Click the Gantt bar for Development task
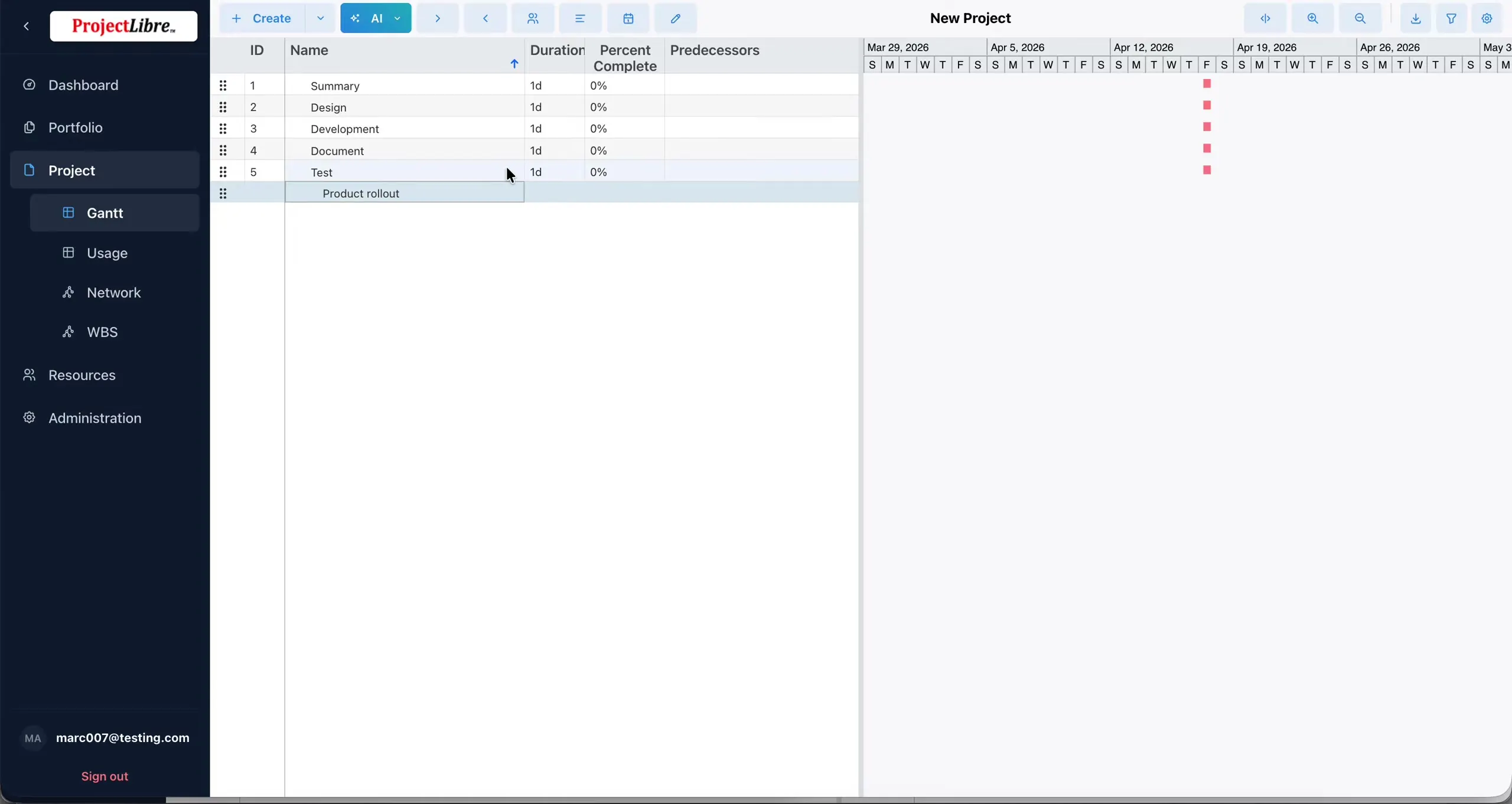Viewport: 1512px width, 804px height. [x=1207, y=127]
